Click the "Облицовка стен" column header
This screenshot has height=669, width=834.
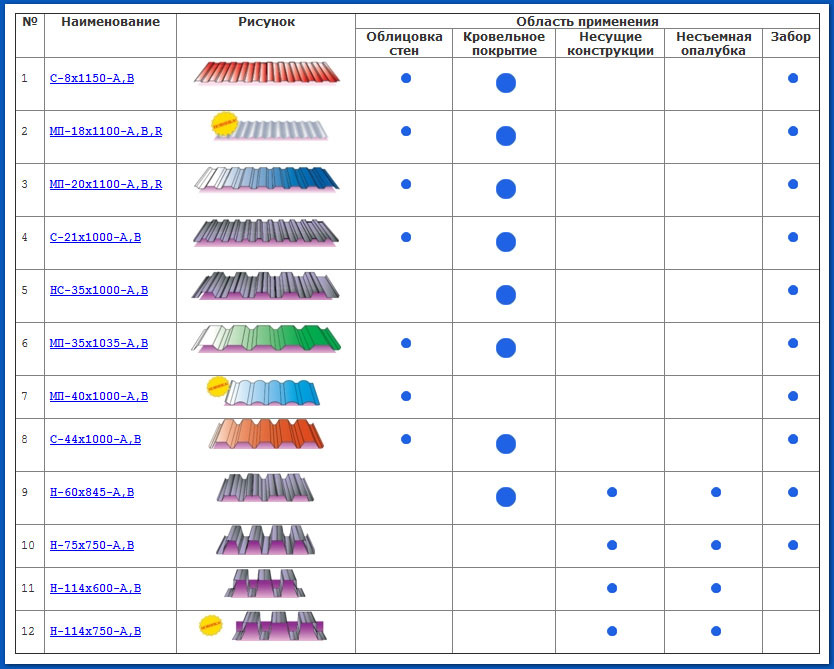point(404,44)
